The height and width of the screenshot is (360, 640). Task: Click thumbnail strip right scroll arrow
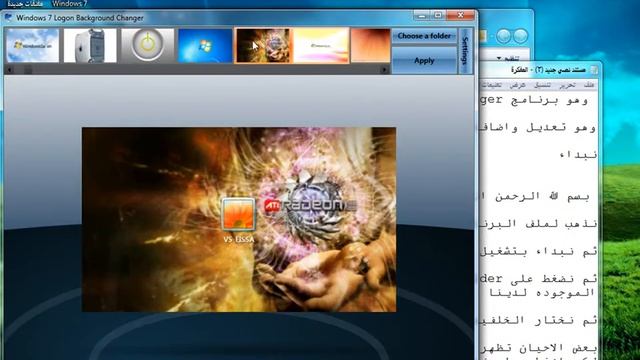[x=384, y=70]
